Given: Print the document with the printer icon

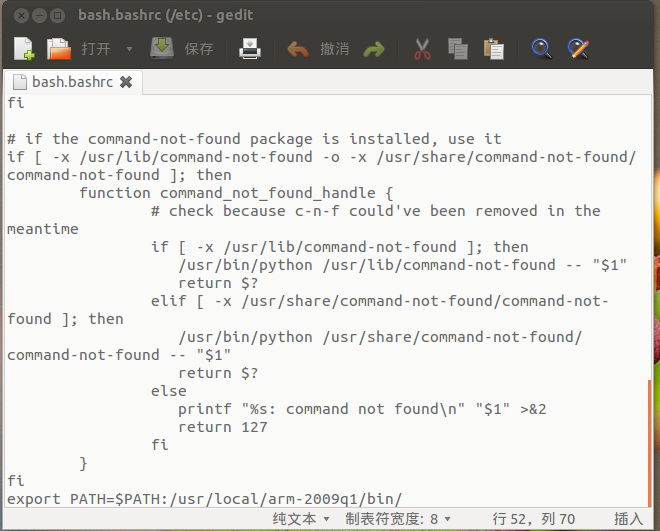Looking at the screenshot, I should pyautogui.click(x=250, y=49).
